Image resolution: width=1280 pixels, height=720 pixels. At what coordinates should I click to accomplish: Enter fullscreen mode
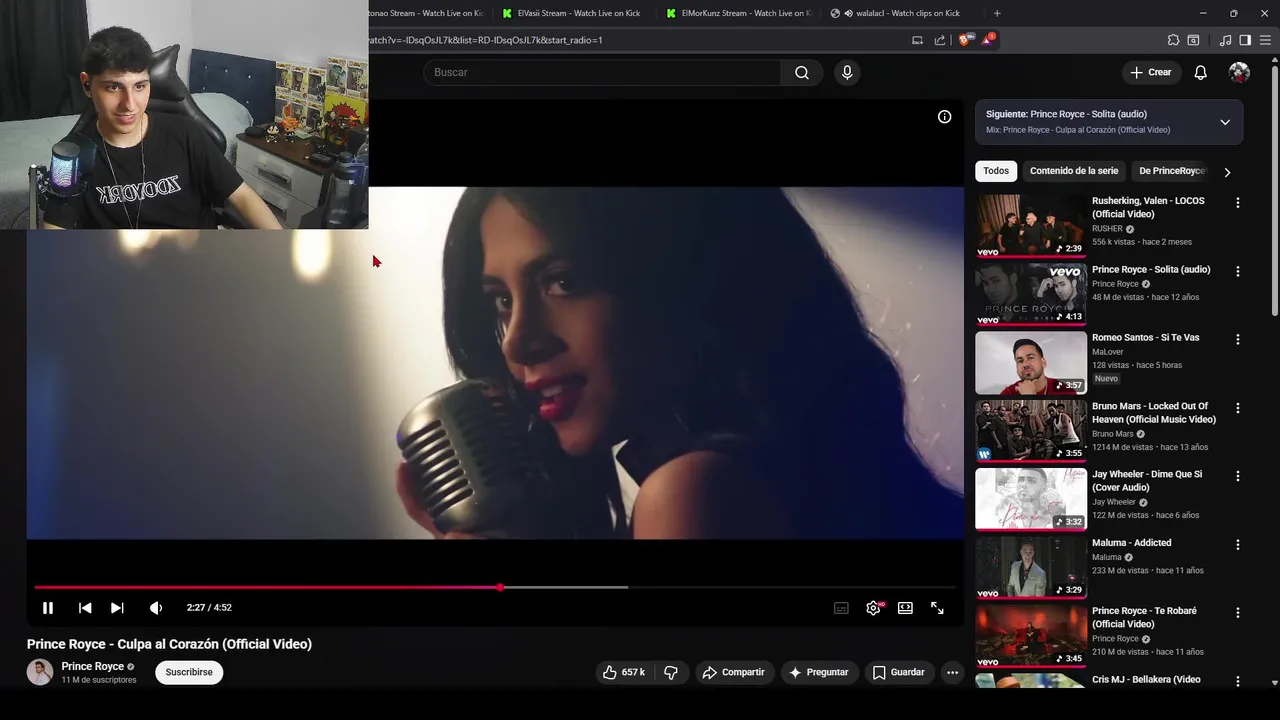coord(937,608)
